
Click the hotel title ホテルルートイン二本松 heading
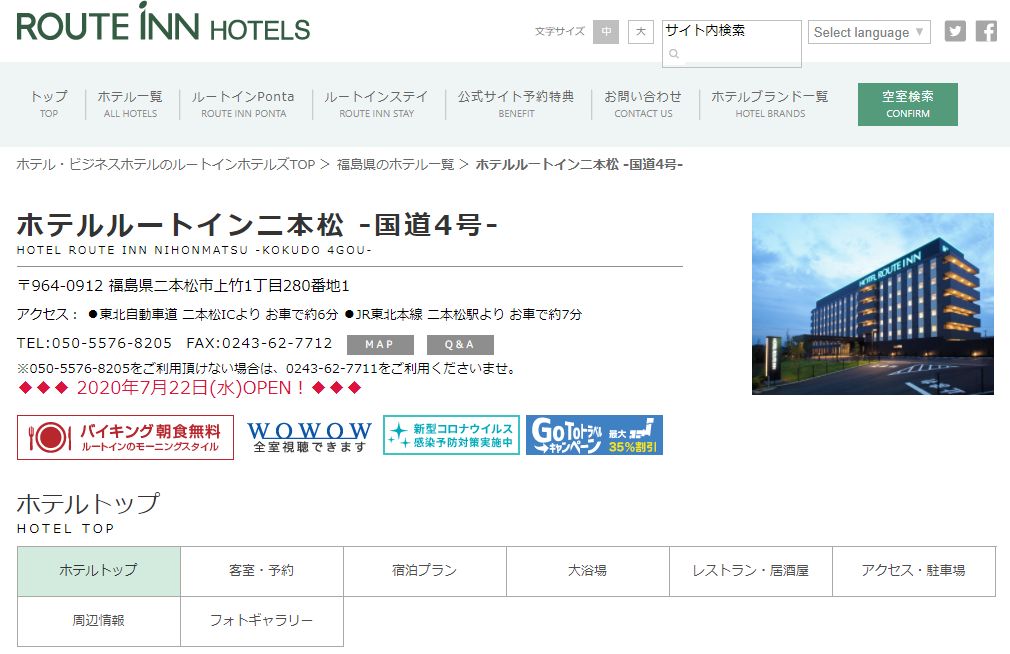click(x=258, y=226)
